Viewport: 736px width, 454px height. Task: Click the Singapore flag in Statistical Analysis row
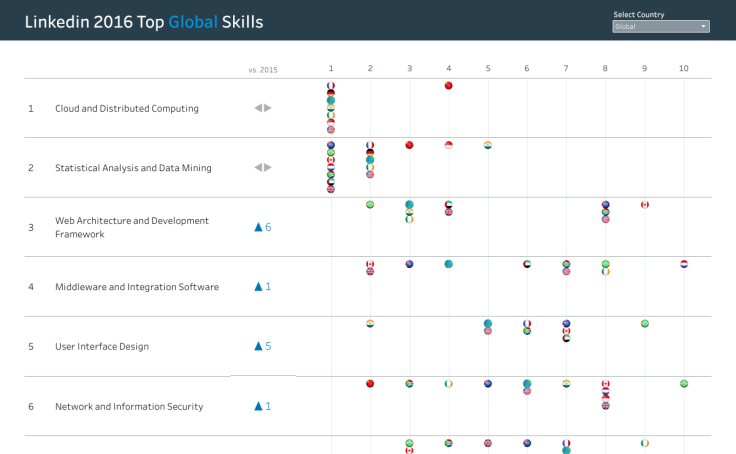(x=448, y=145)
